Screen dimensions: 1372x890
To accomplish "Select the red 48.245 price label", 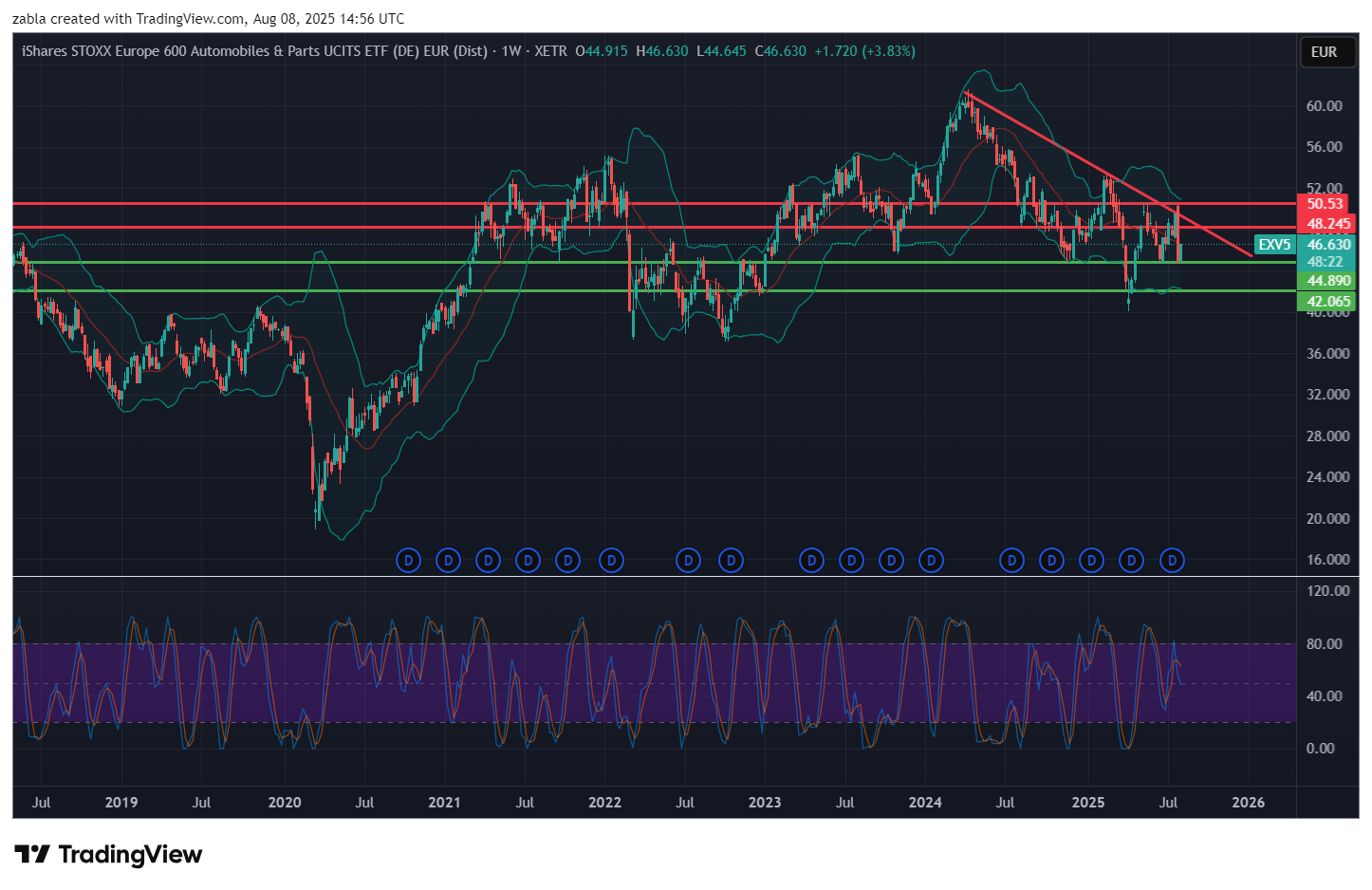I will coord(1327,224).
